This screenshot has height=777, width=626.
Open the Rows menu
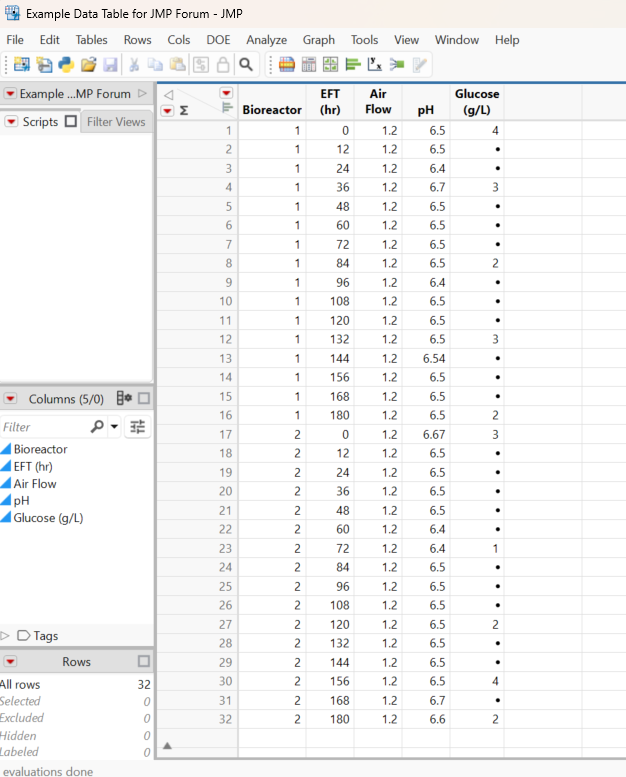click(137, 40)
